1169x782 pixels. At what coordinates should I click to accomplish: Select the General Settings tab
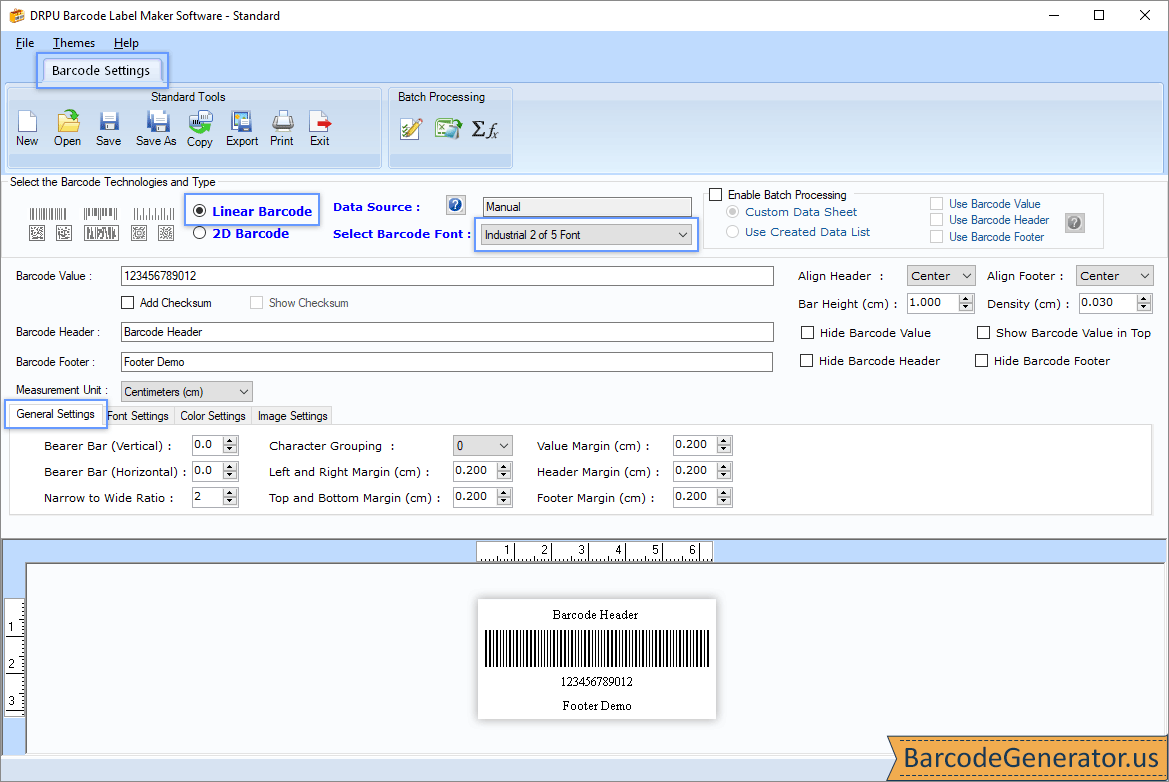click(x=55, y=414)
